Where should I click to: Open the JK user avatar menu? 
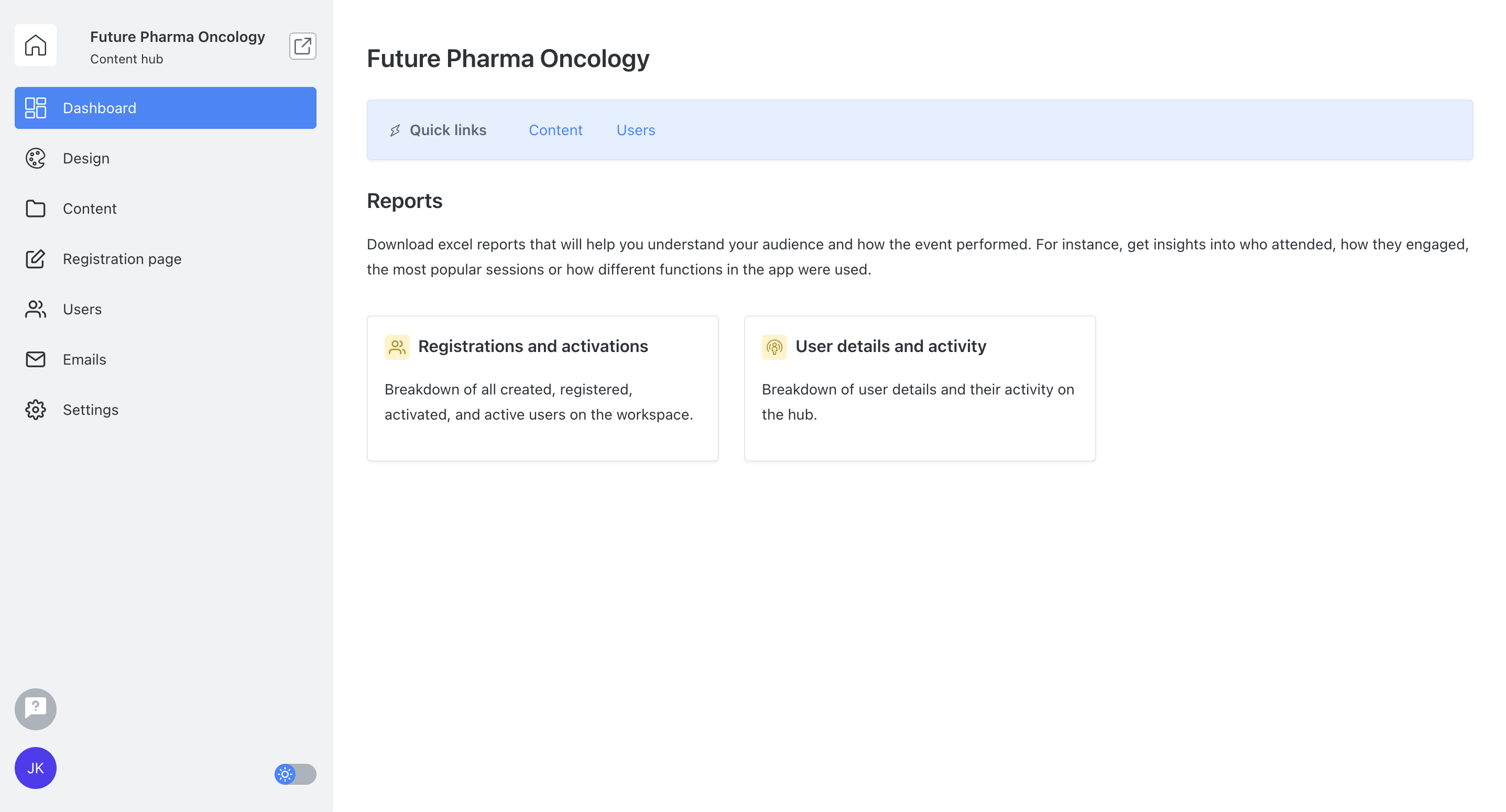pos(35,768)
